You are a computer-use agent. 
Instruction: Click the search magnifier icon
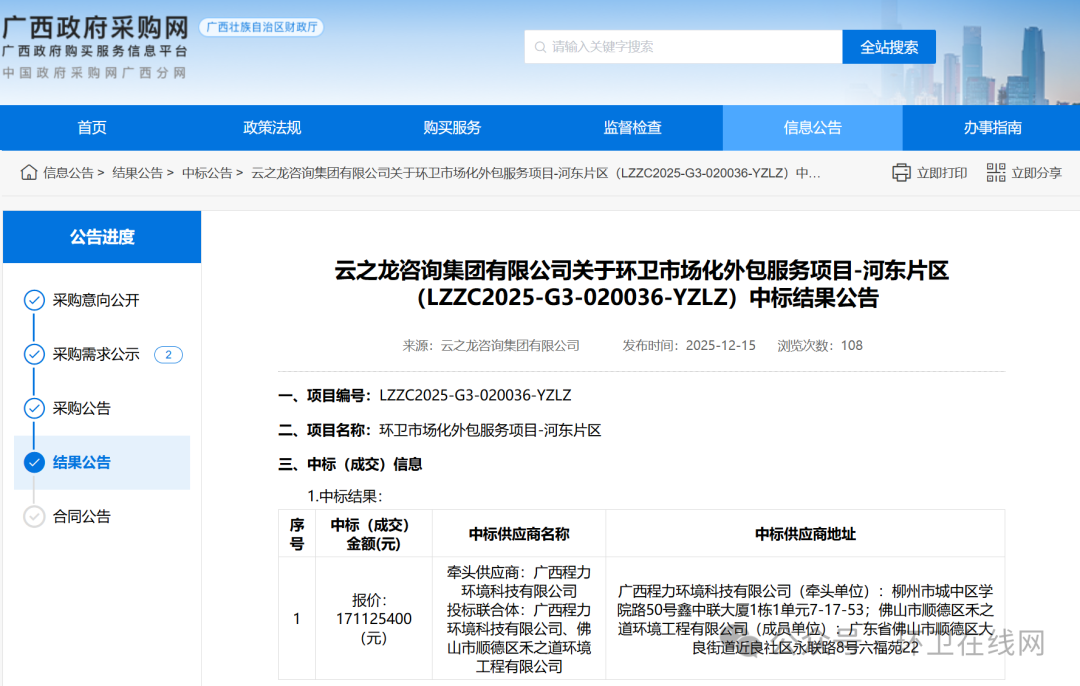540,47
